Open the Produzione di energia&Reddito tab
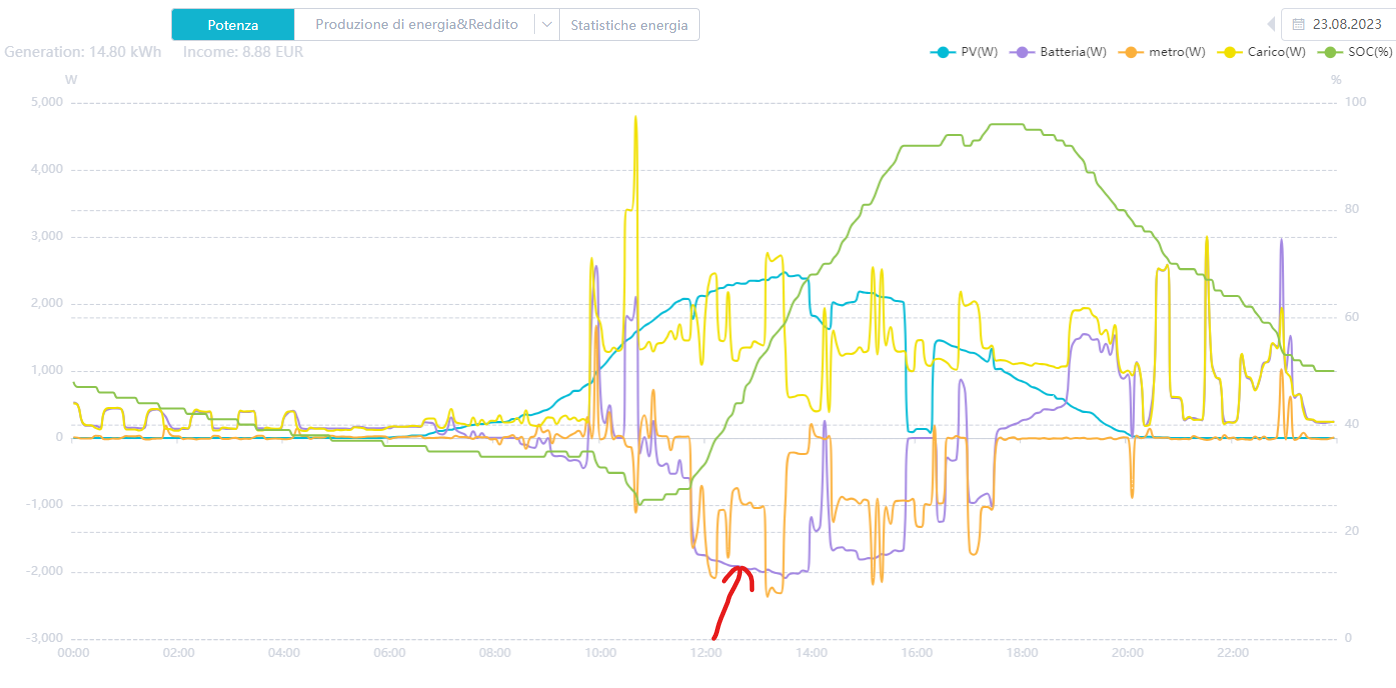 (x=416, y=25)
